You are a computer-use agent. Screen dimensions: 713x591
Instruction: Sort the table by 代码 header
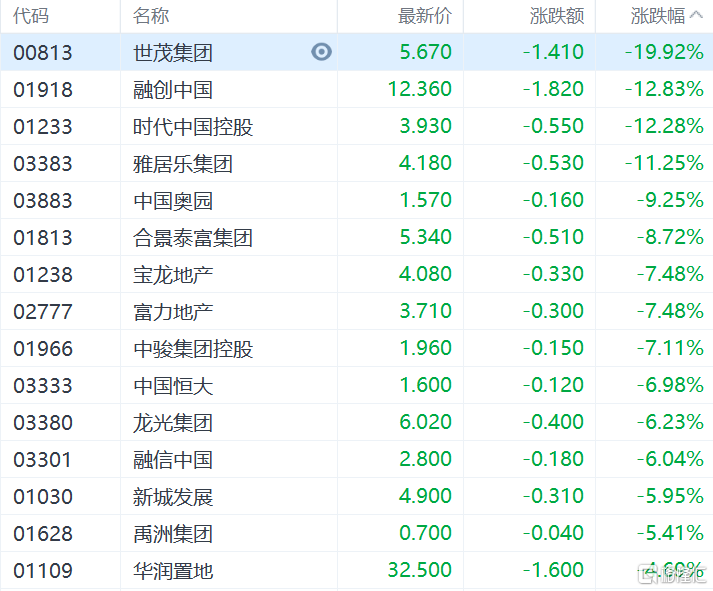click(x=31, y=16)
